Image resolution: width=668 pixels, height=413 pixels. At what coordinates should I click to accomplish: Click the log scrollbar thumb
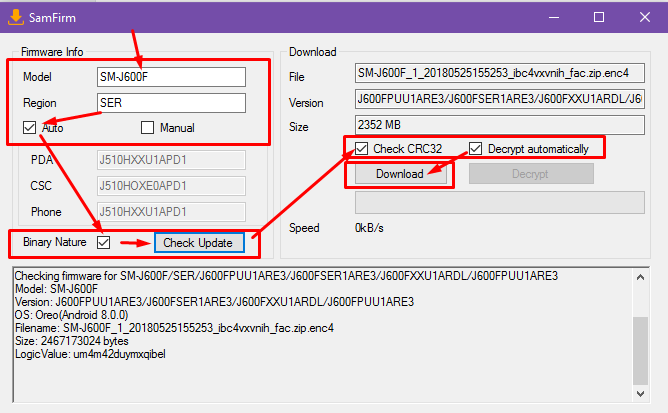(x=640, y=350)
